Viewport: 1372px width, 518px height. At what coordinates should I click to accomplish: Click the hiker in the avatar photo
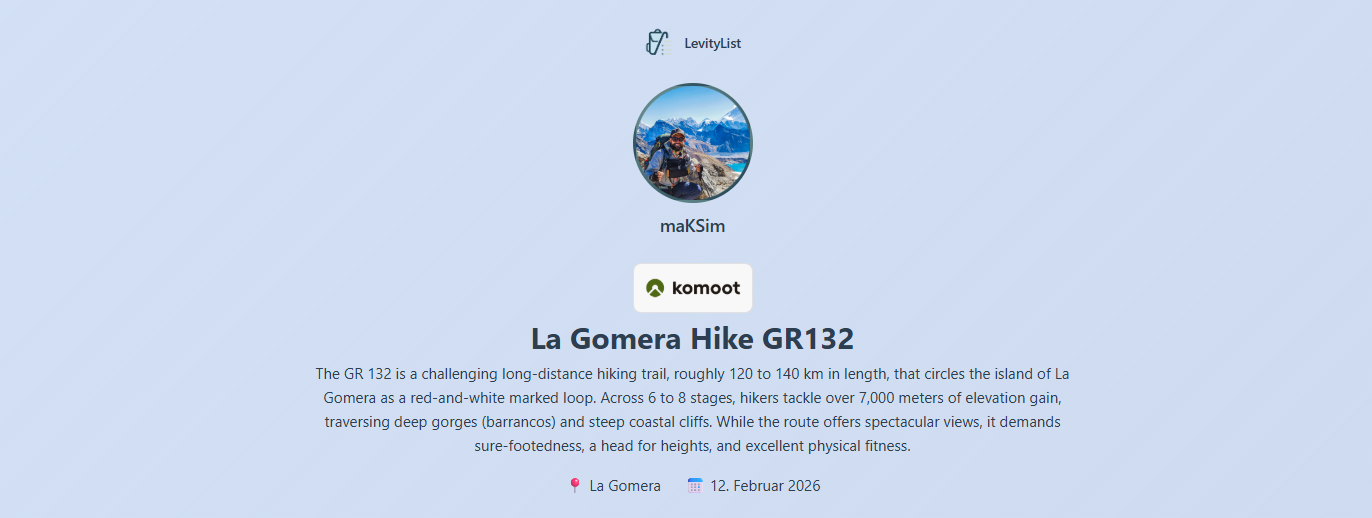[x=677, y=156]
